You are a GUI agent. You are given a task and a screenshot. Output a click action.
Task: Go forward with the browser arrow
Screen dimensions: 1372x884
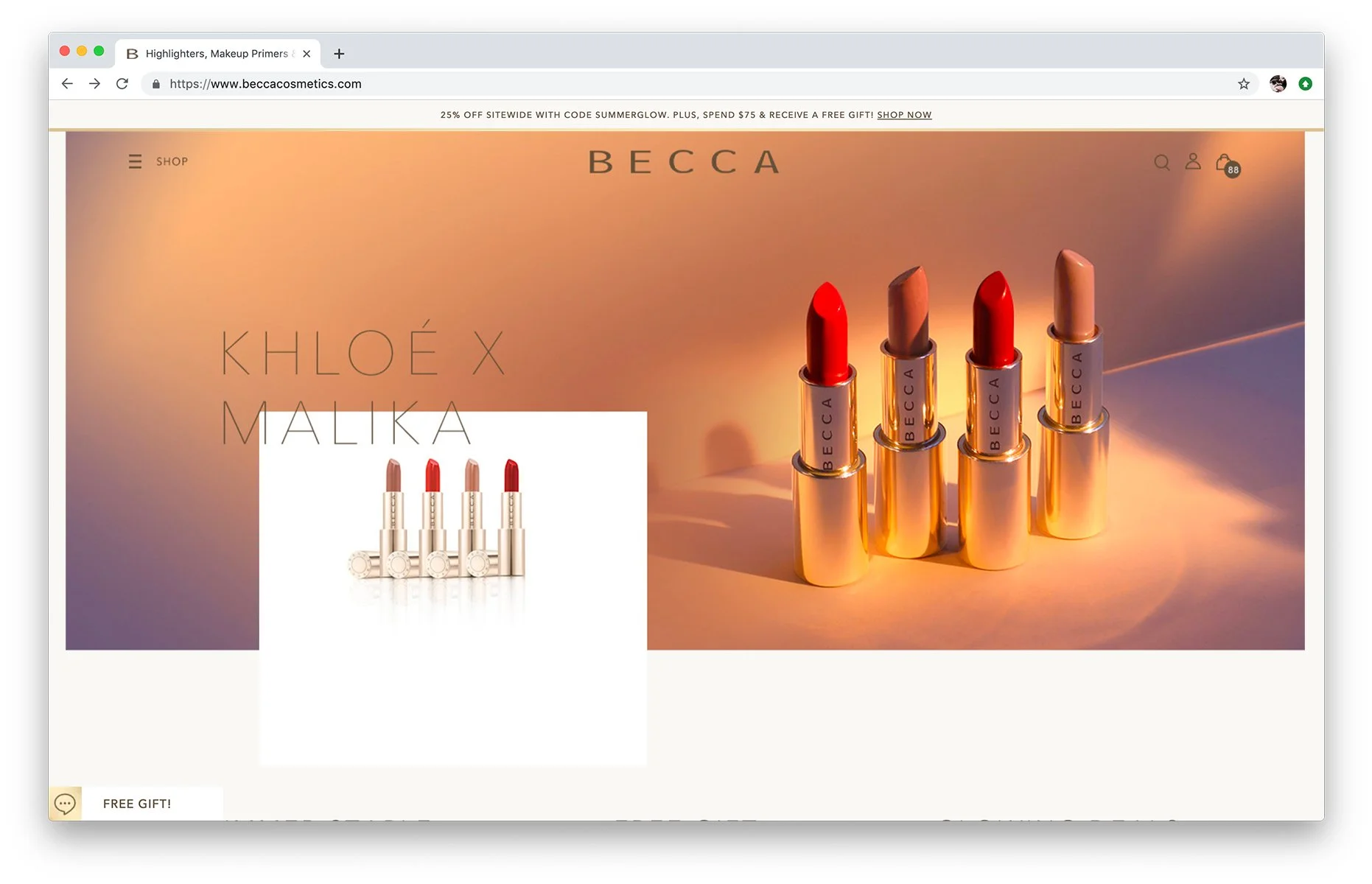[94, 84]
